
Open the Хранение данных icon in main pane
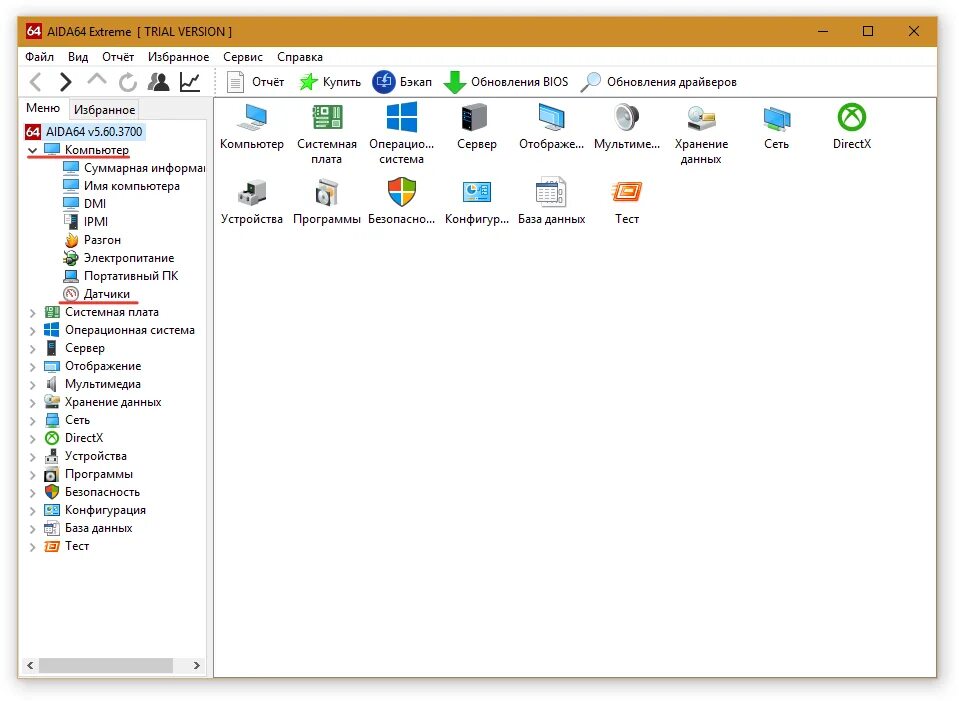(x=702, y=118)
